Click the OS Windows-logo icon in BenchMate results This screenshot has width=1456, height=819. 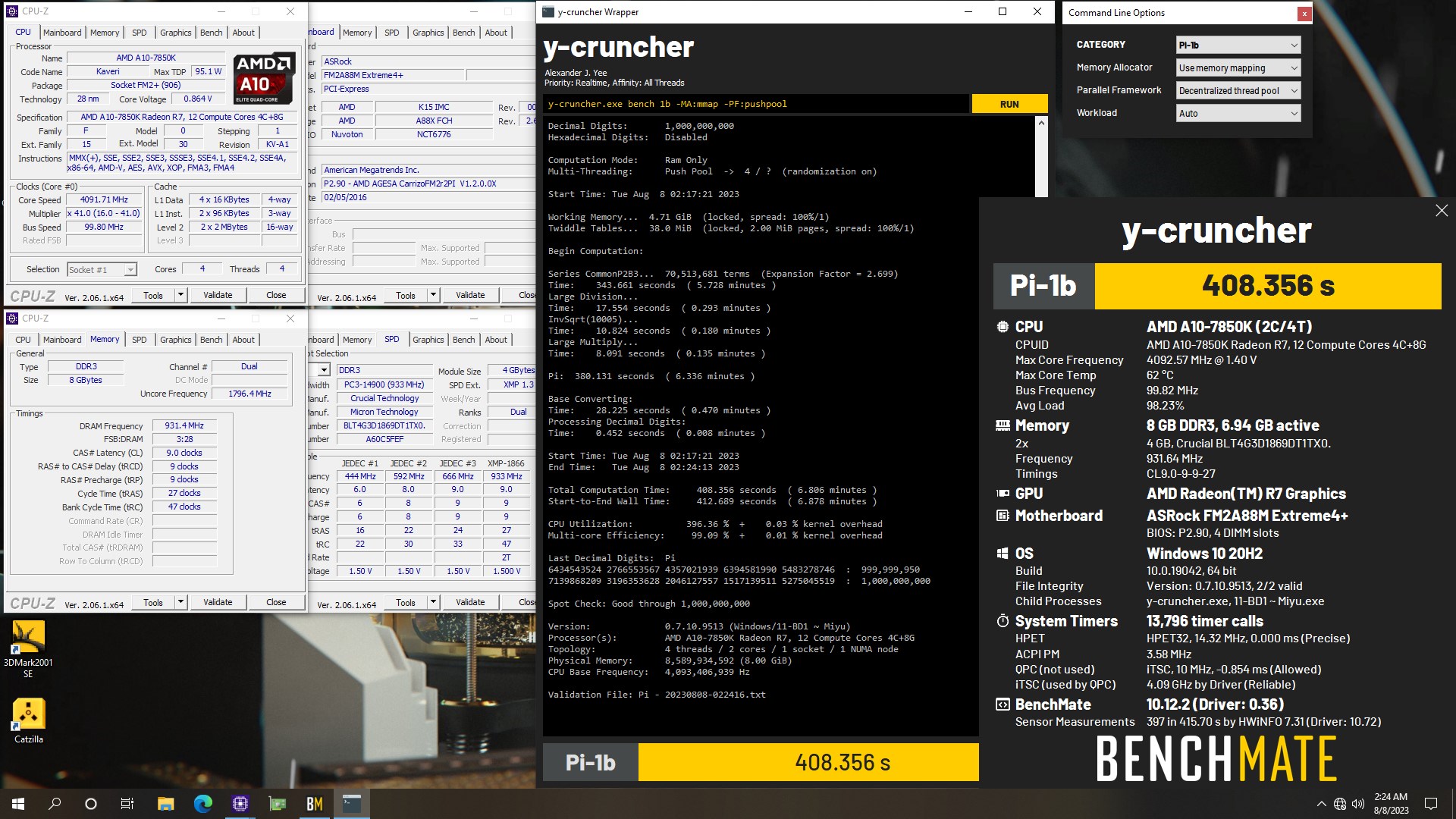tap(1003, 554)
